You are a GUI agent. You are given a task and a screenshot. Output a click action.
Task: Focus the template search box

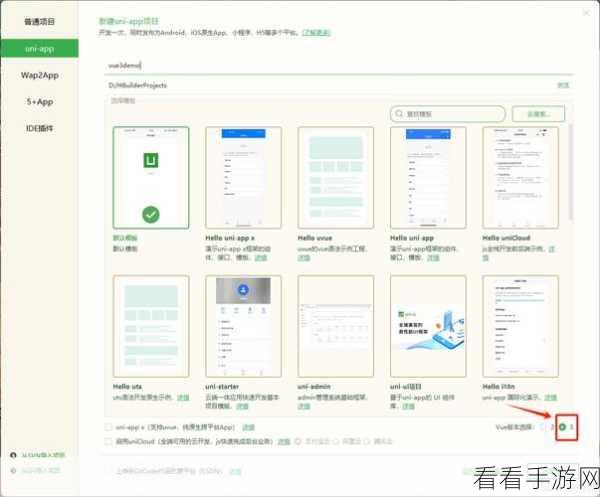tap(448, 114)
